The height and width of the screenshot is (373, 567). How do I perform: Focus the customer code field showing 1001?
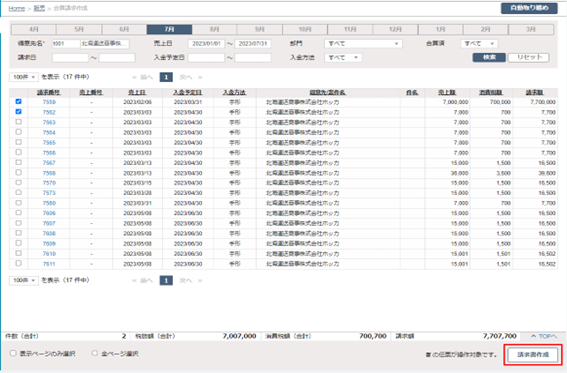(x=66, y=44)
